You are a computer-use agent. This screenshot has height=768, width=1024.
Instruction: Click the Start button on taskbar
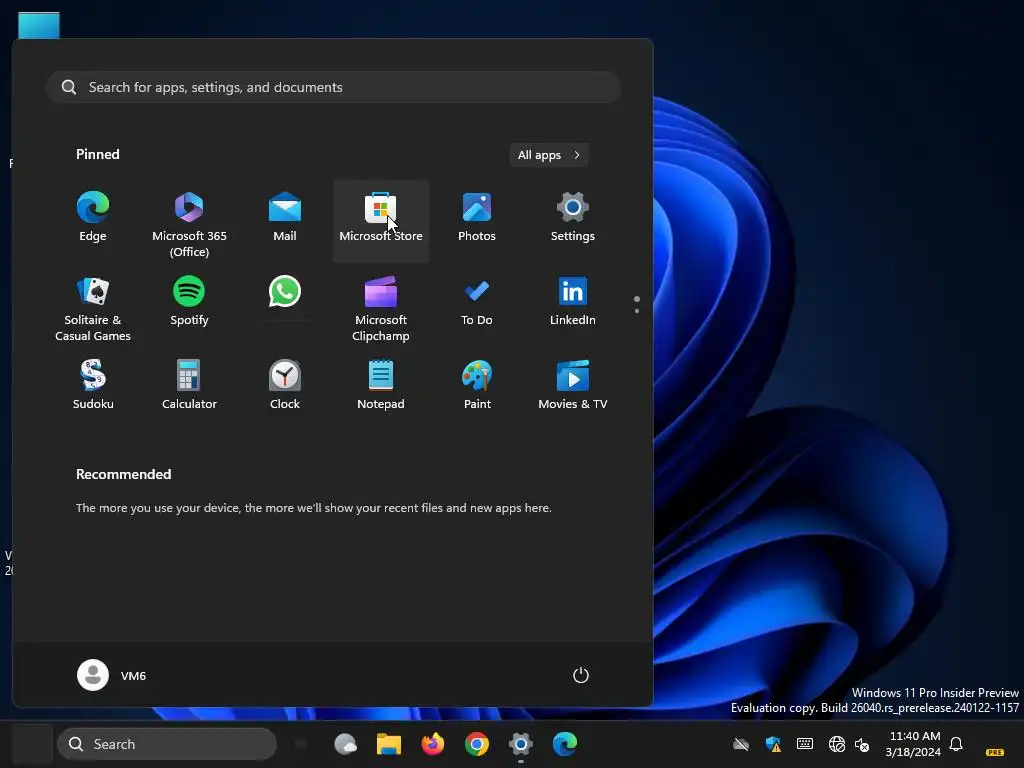(32, 744)
